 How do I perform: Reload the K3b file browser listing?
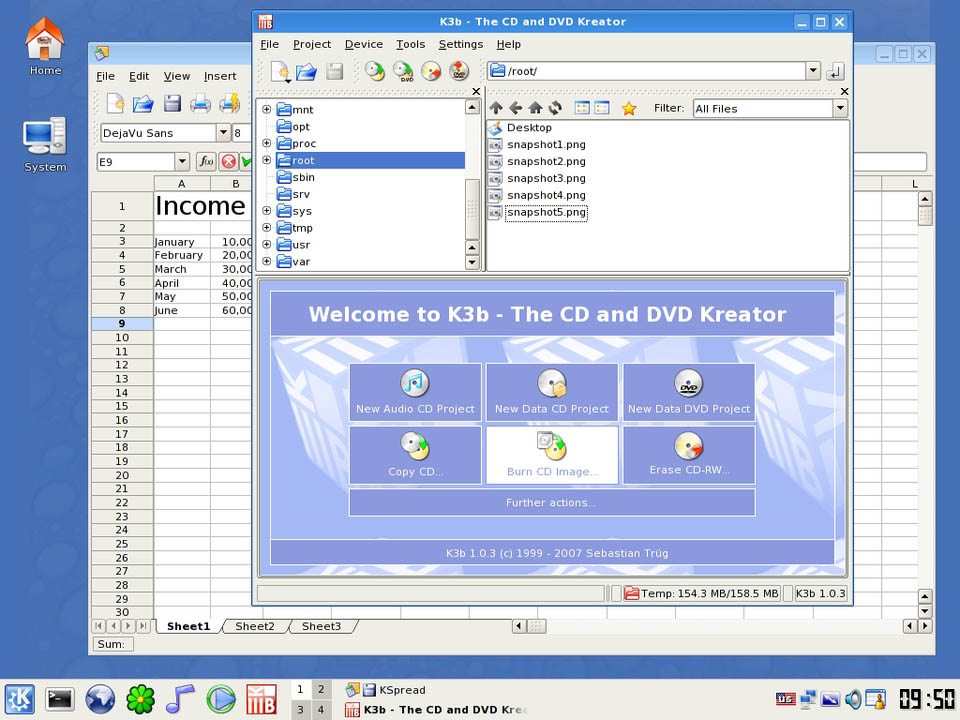[x=555, y=108]
